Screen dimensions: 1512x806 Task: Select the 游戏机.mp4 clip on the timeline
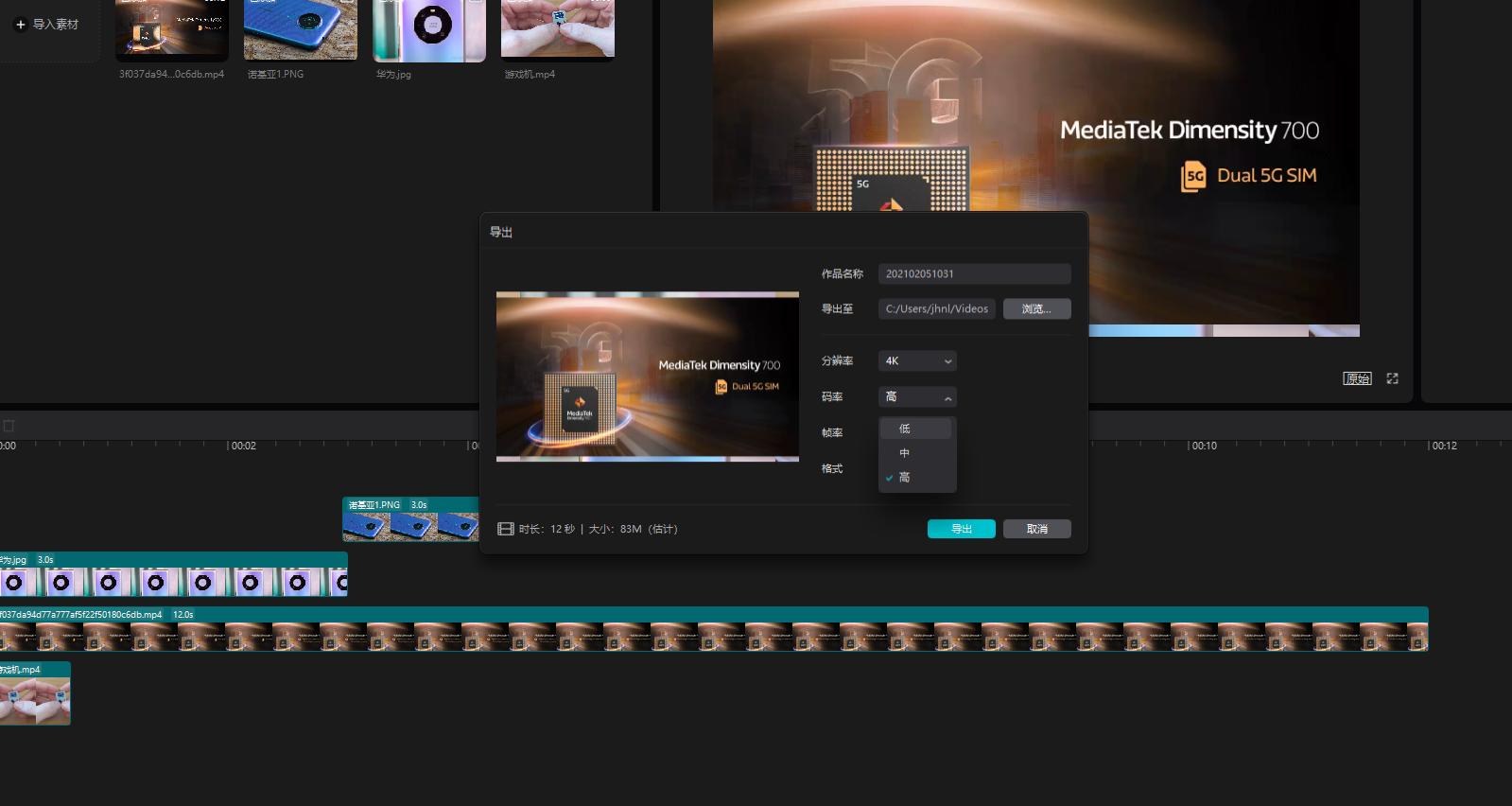click(x=35, y=693)
